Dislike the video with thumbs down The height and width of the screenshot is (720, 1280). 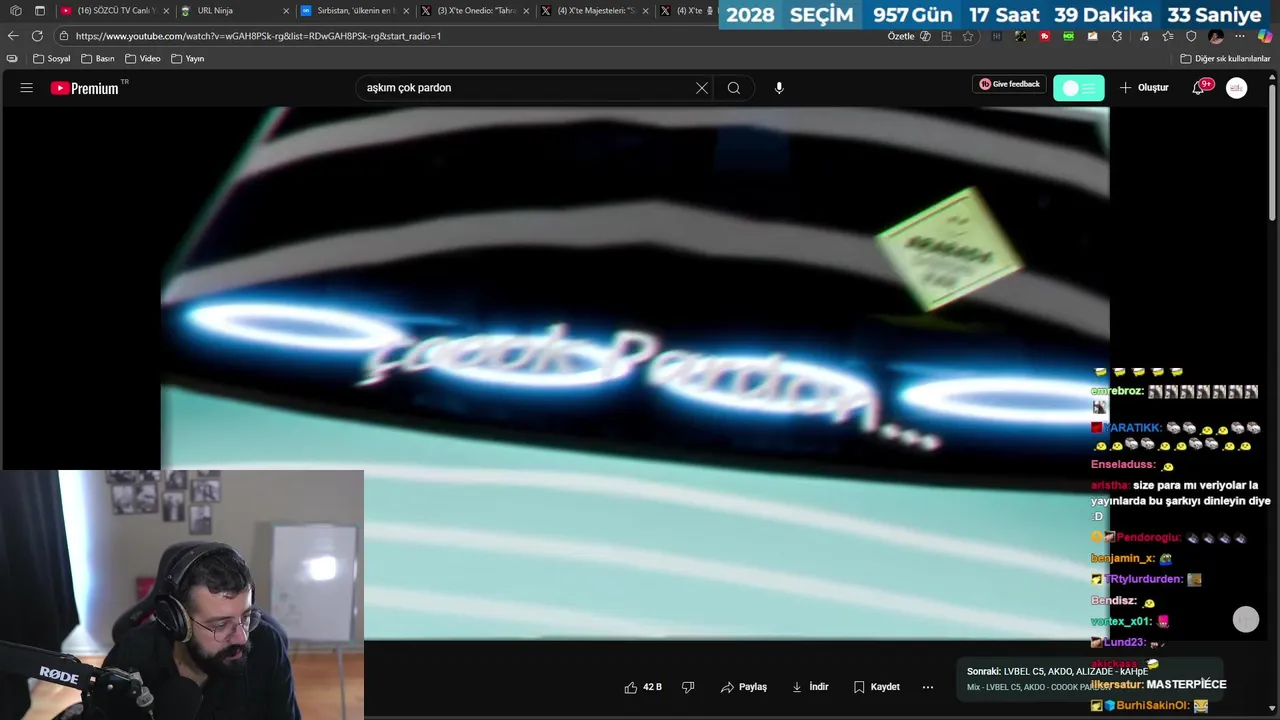[688, 687]
